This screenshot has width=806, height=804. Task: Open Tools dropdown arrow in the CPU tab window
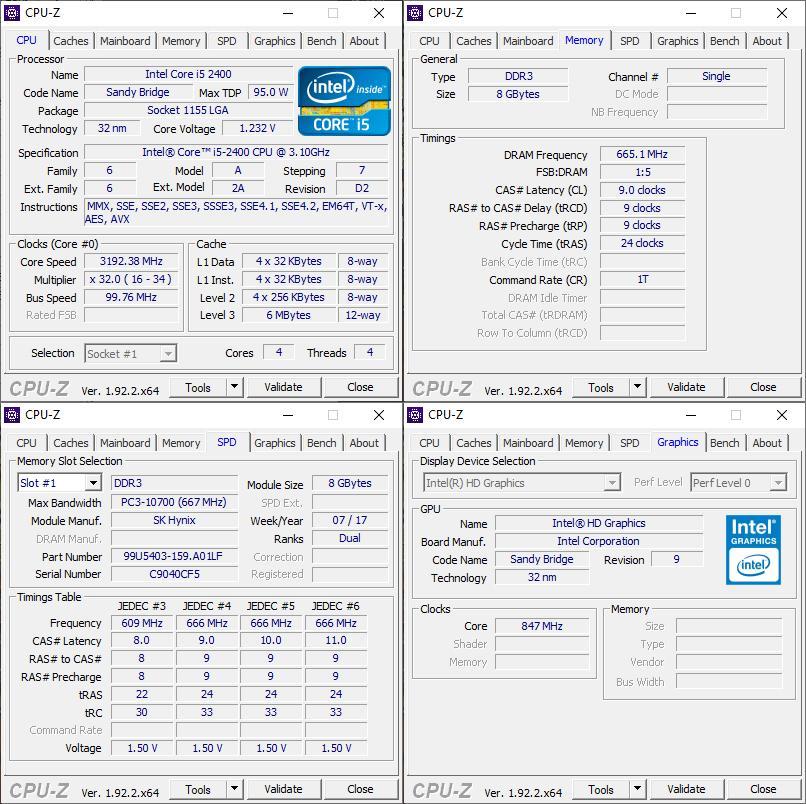point(234,387)
